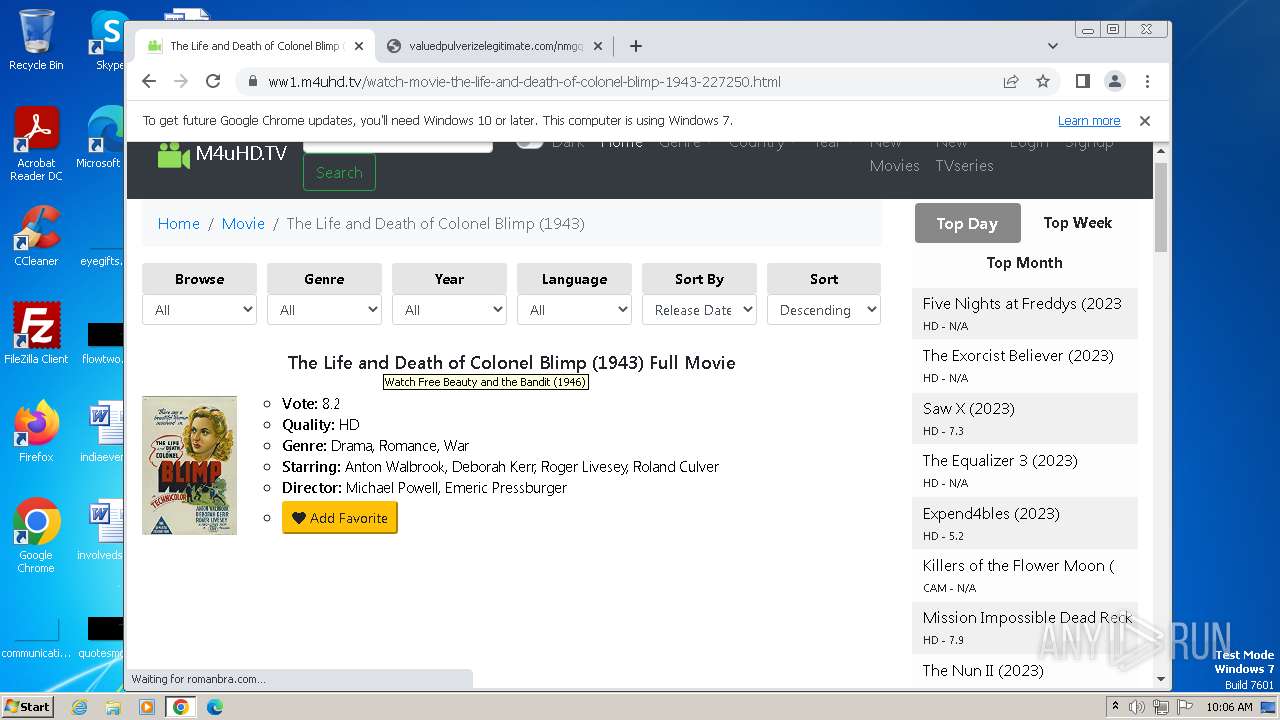Open Internet Explorer in the taskbar

[79, 707]
